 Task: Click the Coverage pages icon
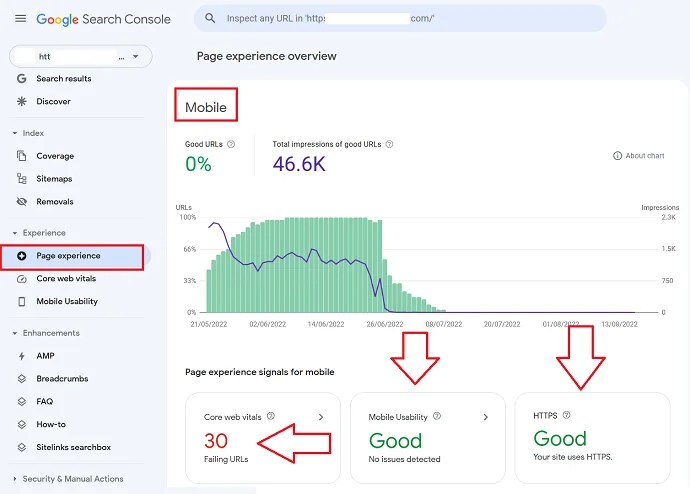pos(22,156)
